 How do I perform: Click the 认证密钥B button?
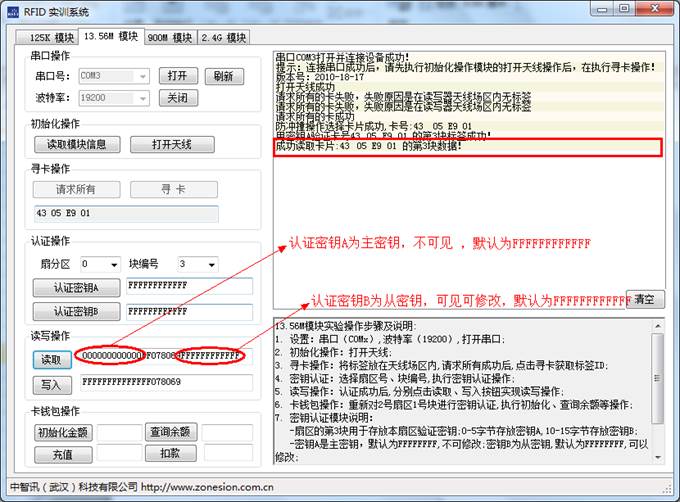(x=77, y=311)
